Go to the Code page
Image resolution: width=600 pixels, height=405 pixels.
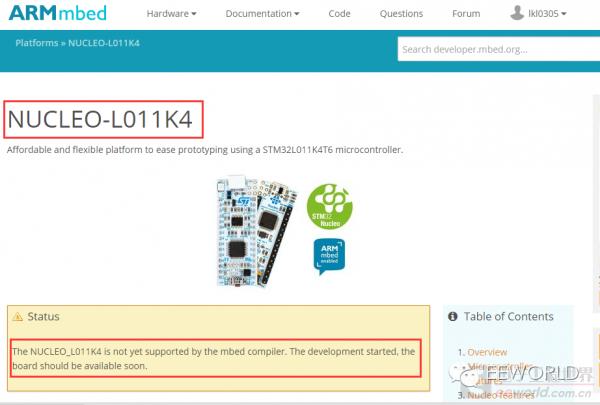point(339,13)
